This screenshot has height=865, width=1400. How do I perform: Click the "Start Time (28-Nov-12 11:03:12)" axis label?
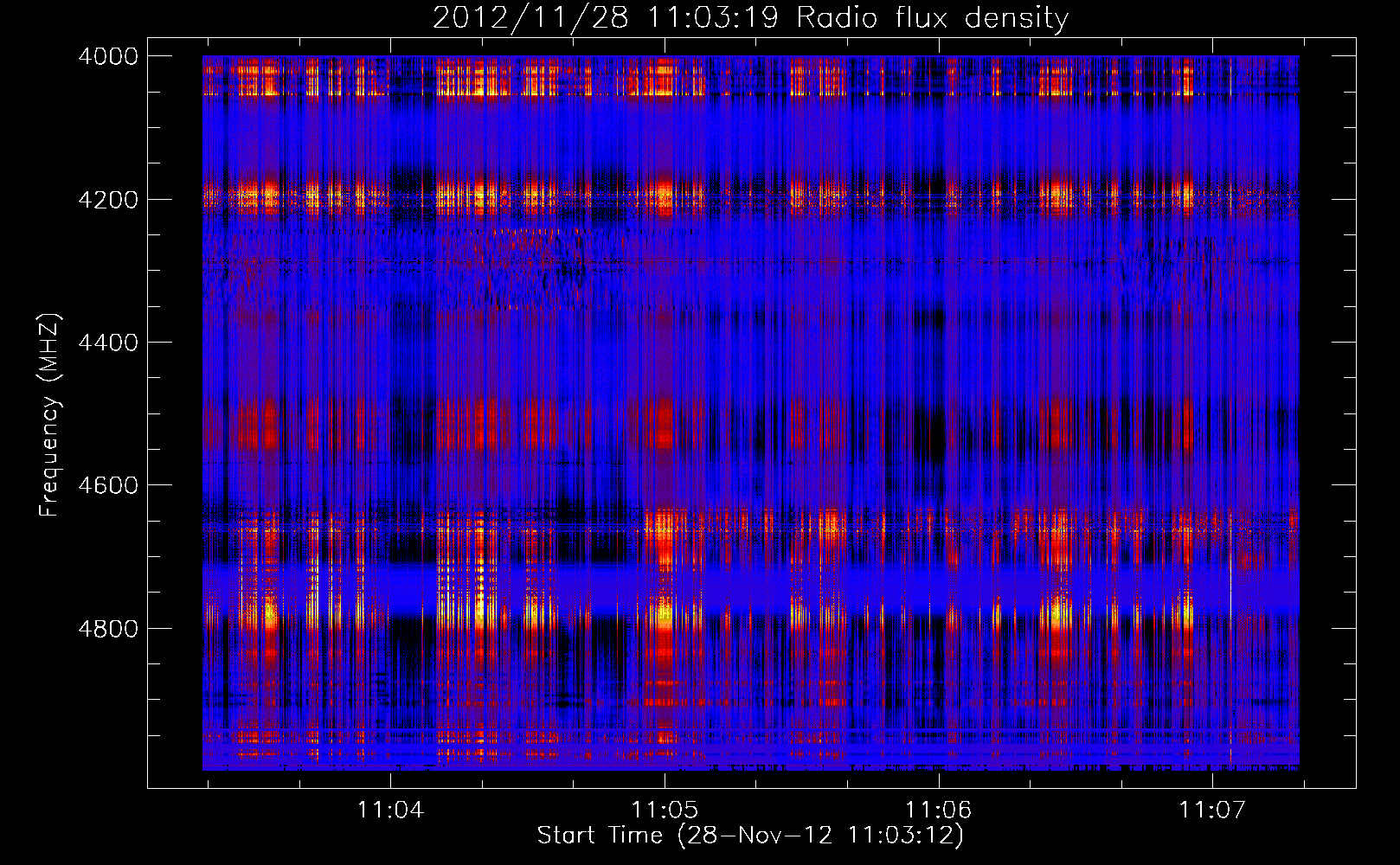(750, 836)
